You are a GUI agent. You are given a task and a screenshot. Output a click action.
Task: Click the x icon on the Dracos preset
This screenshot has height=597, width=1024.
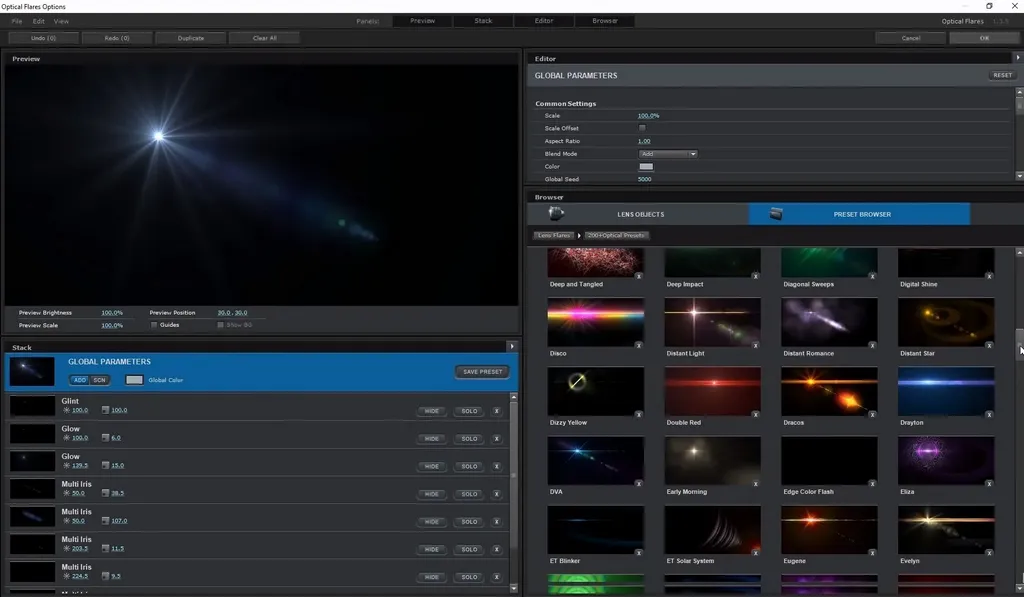(x=872, y=414)
